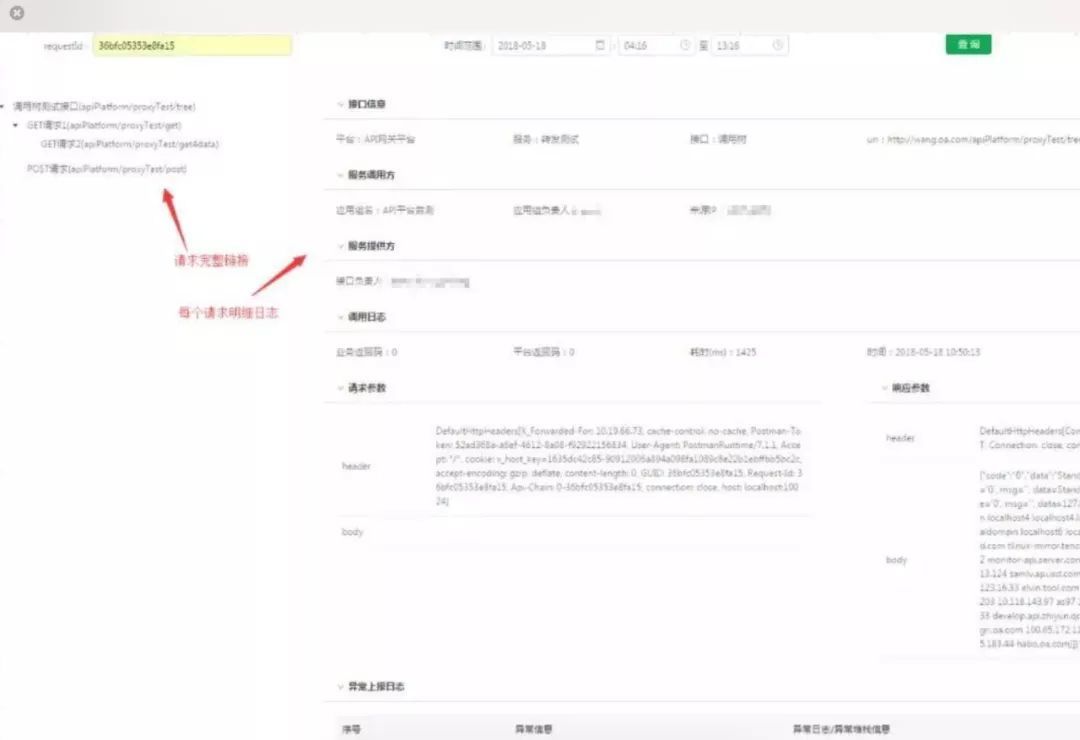The height and width of the screenshot is (740, 1080).
Task: Click the 平台: API网关平台 text
Action: [x=376, y=139]
